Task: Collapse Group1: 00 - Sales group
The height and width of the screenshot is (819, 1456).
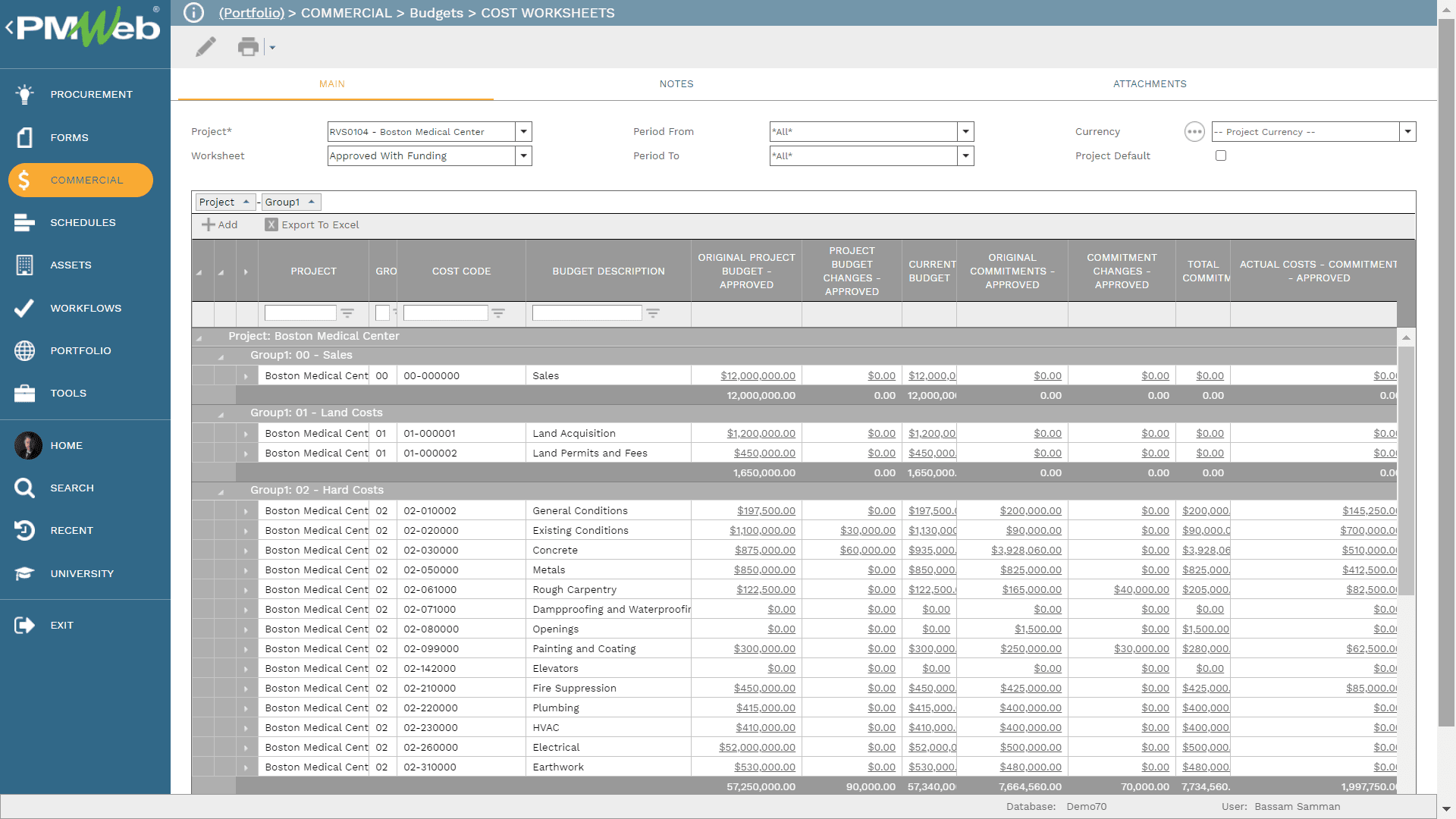Action: point(221,356)
